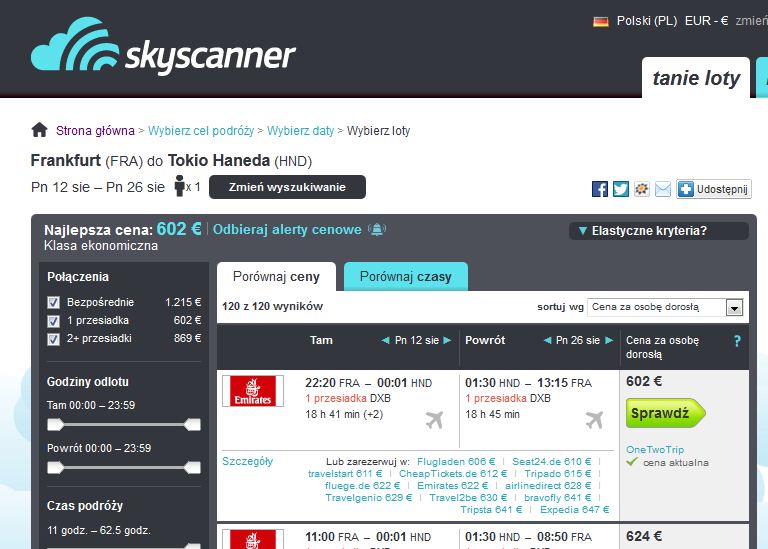Book via Emirates 622 € link

click(453, 485)
